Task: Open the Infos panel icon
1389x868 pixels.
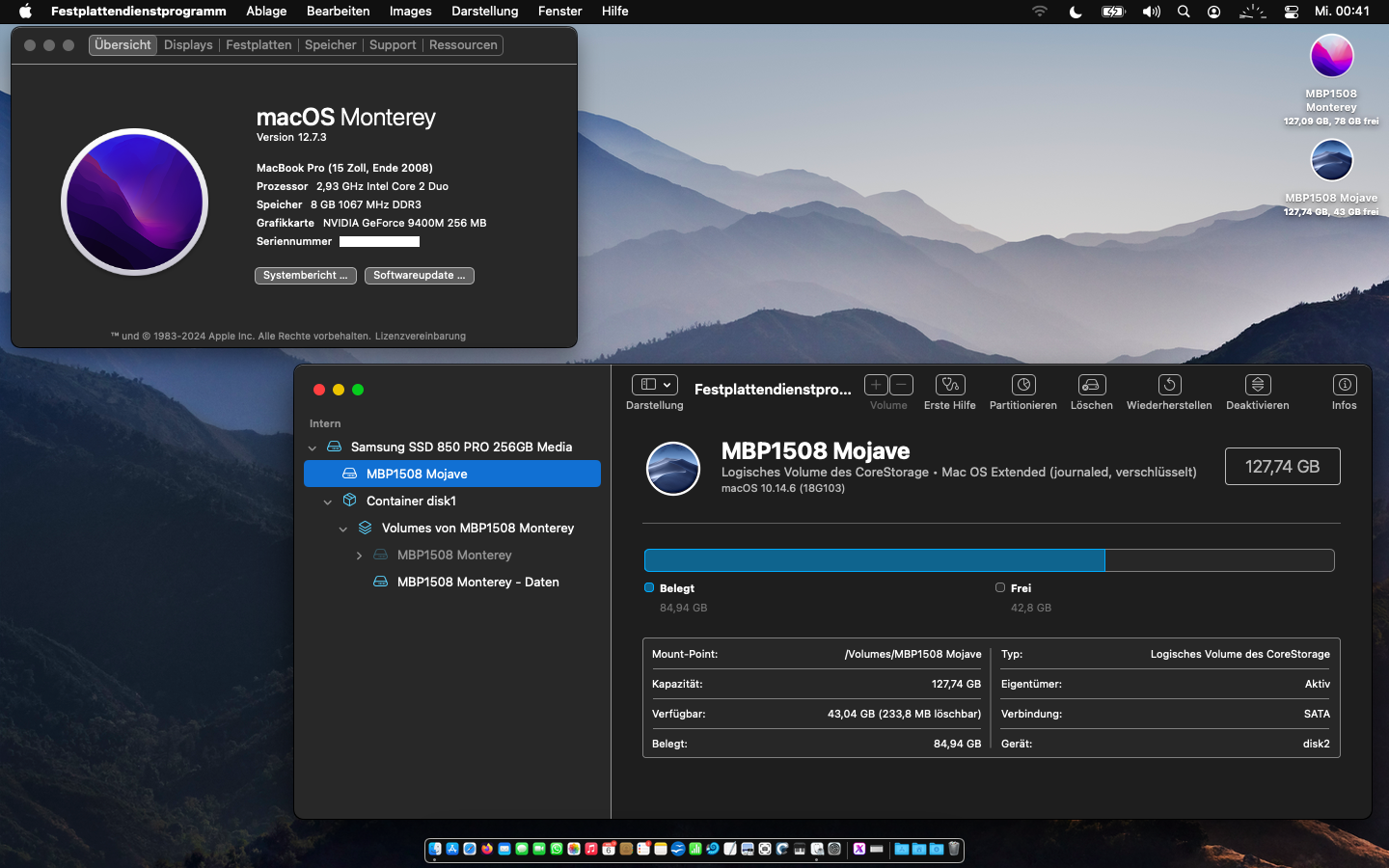Action: [1344, 385]
